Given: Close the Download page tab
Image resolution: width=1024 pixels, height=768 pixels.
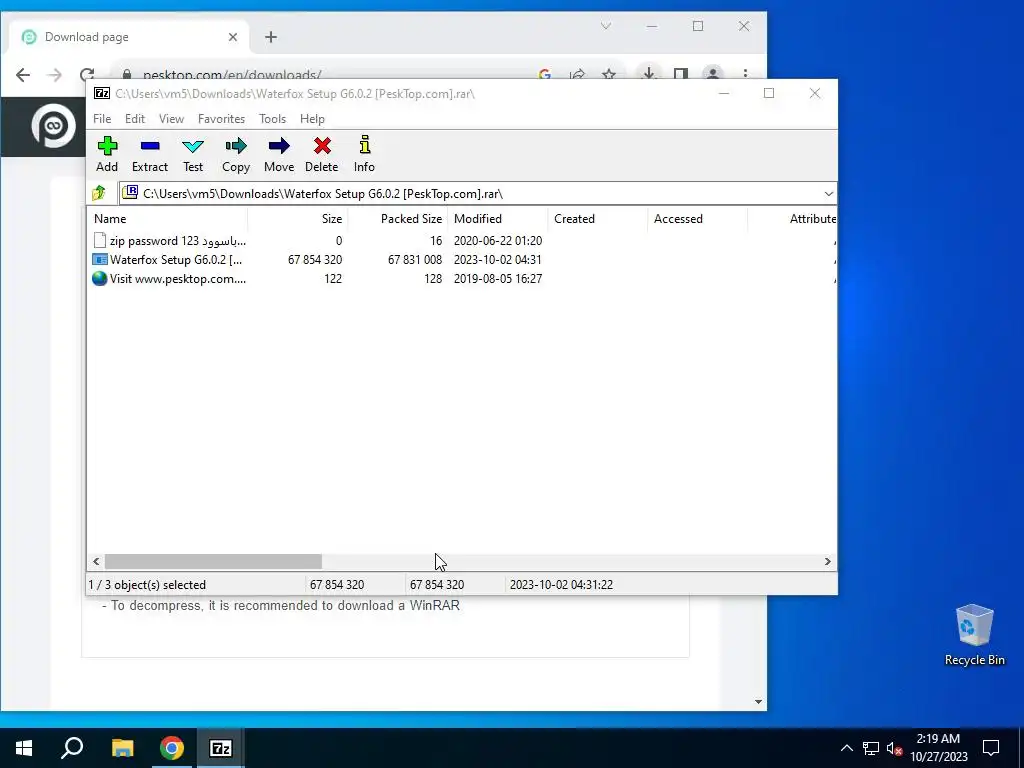Looking at the screenshot, I should pyautogui.click(x=232, y=37).
